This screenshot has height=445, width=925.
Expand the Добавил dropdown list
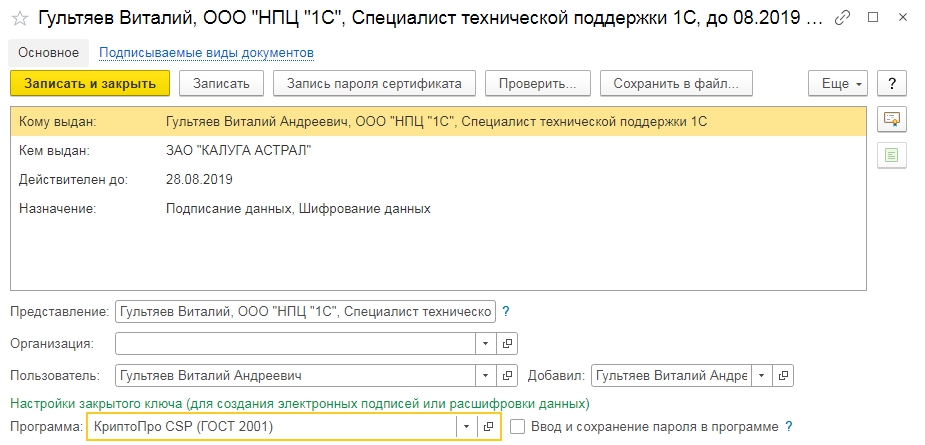pos(762,375)
